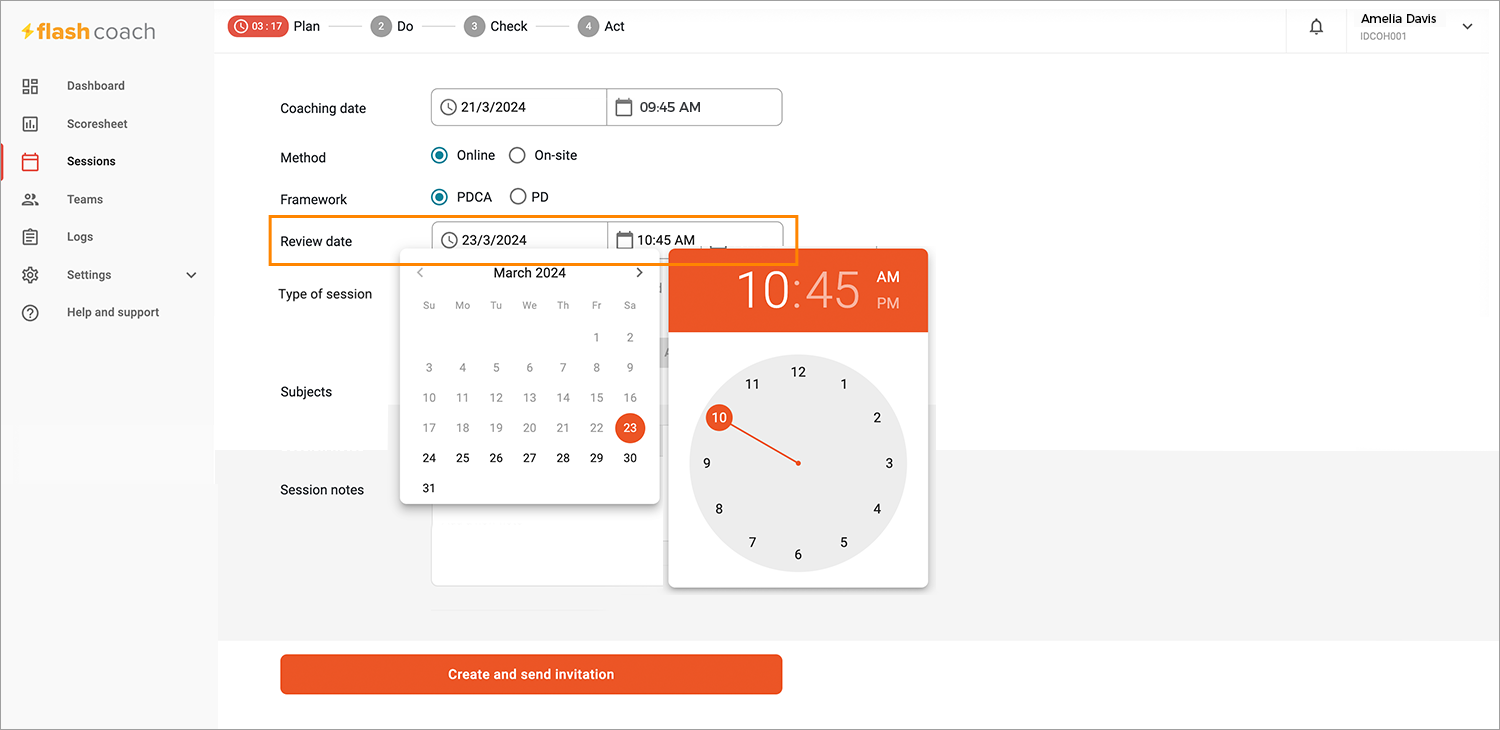This screenshot has height=730, width=1500.
Task: Switch time picker to AM
Action: click(888, 277)
